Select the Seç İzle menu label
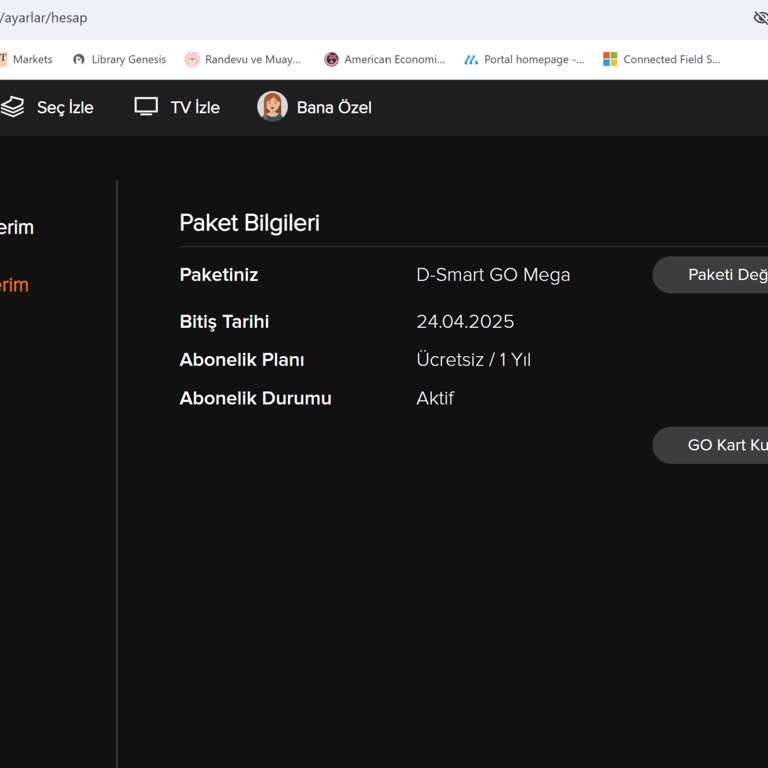This screenshot has width=768, height=768. point(65,108)
